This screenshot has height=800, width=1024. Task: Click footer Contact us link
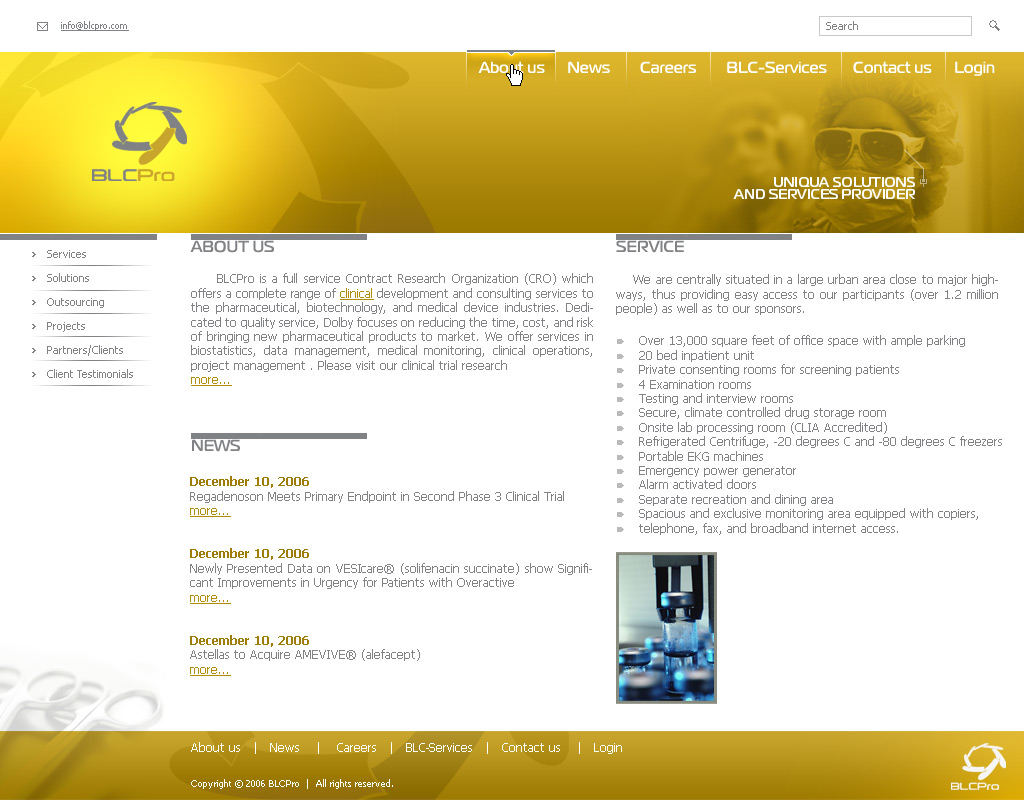pyautogui.click(x=530, y=748)
